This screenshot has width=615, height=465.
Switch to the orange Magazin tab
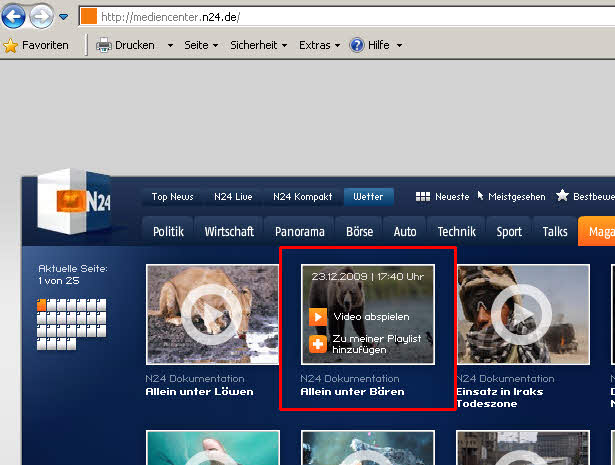(597, 232)
